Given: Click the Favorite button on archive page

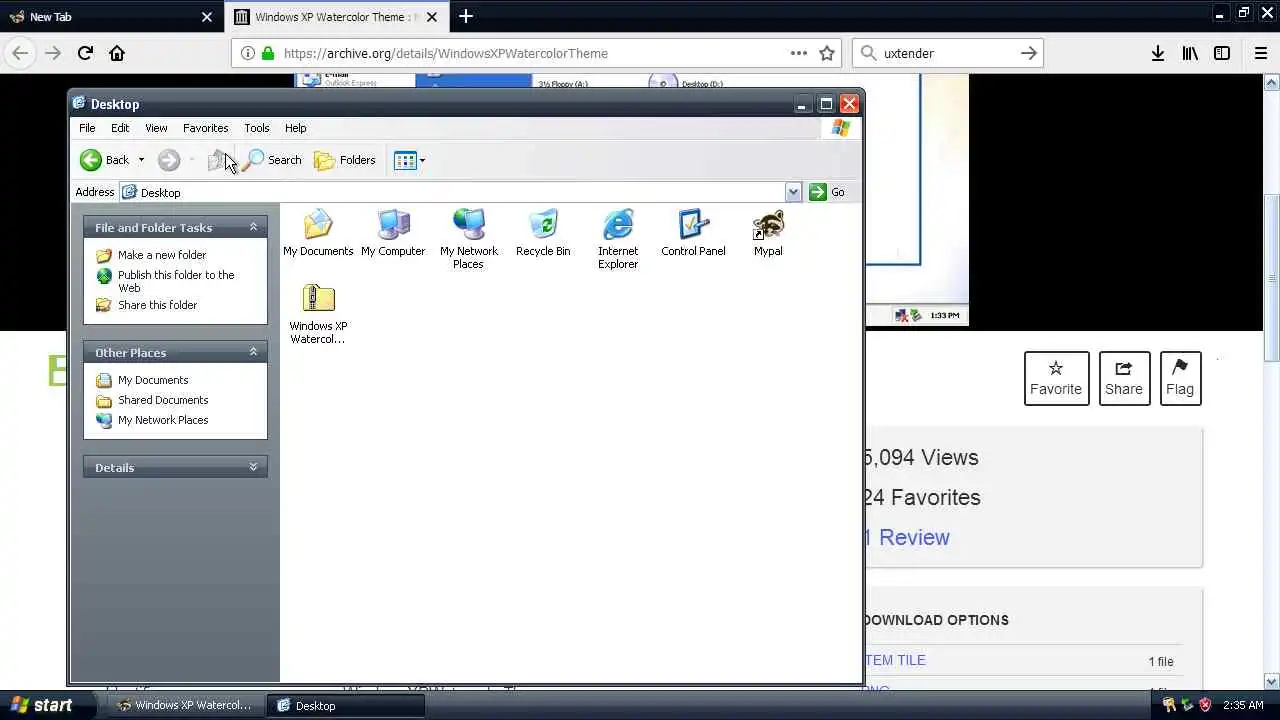Looking at the screenshot, I should pyautogui.click(x=1056, y=378).
